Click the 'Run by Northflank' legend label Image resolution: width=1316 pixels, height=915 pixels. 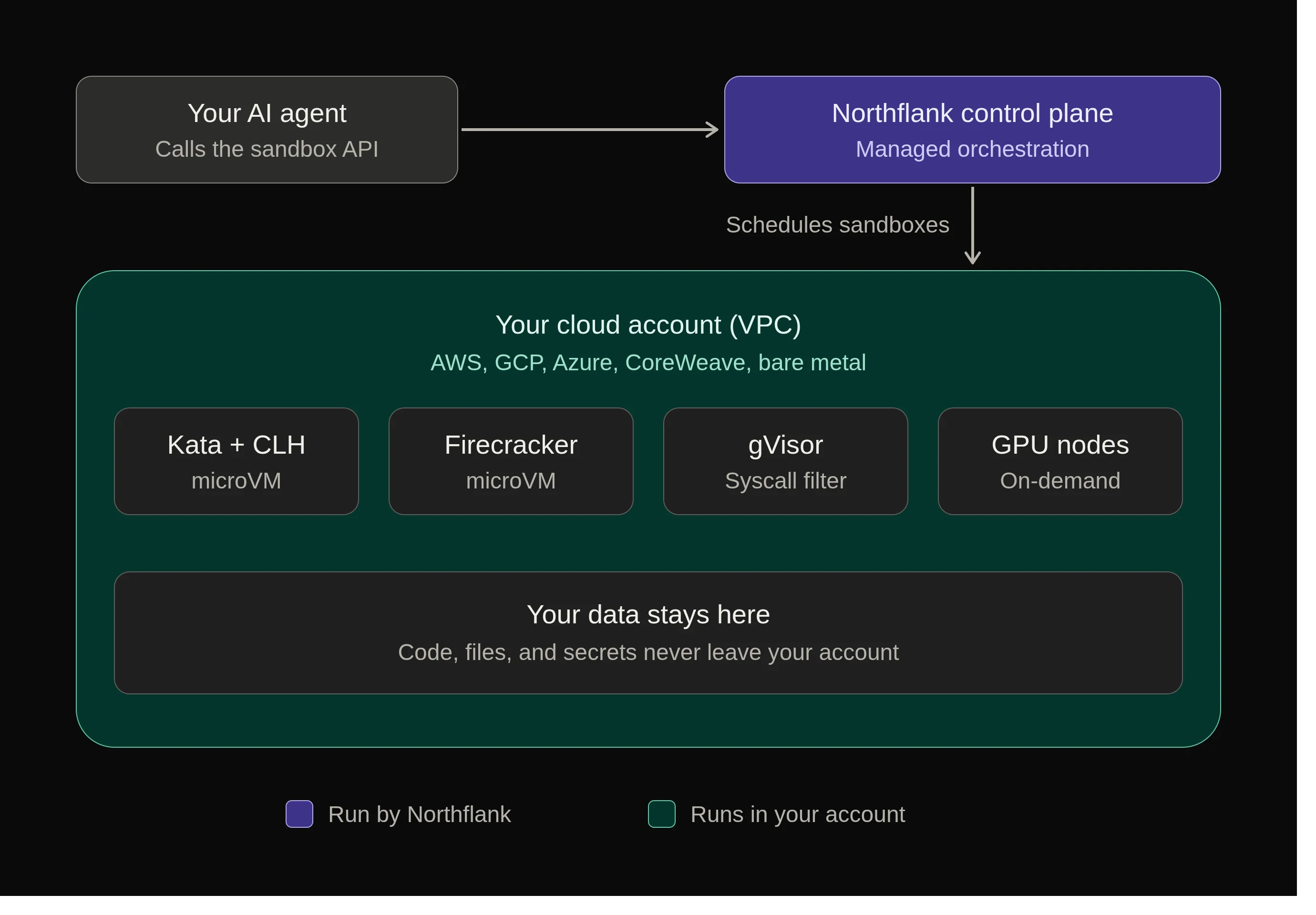pyautogui.click(x=419, y=814)
